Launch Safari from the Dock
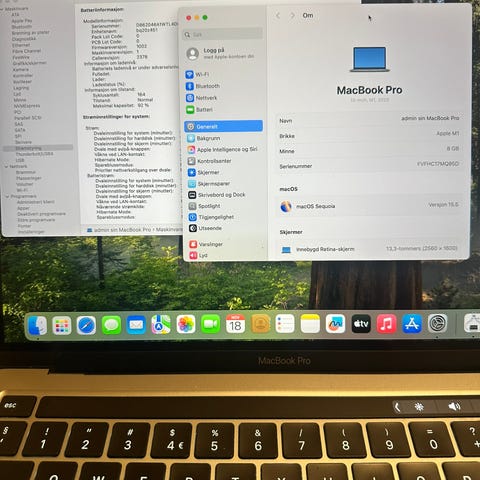This screenshot has height=480, width=480. pyautogui.click(x=86, y=325)
